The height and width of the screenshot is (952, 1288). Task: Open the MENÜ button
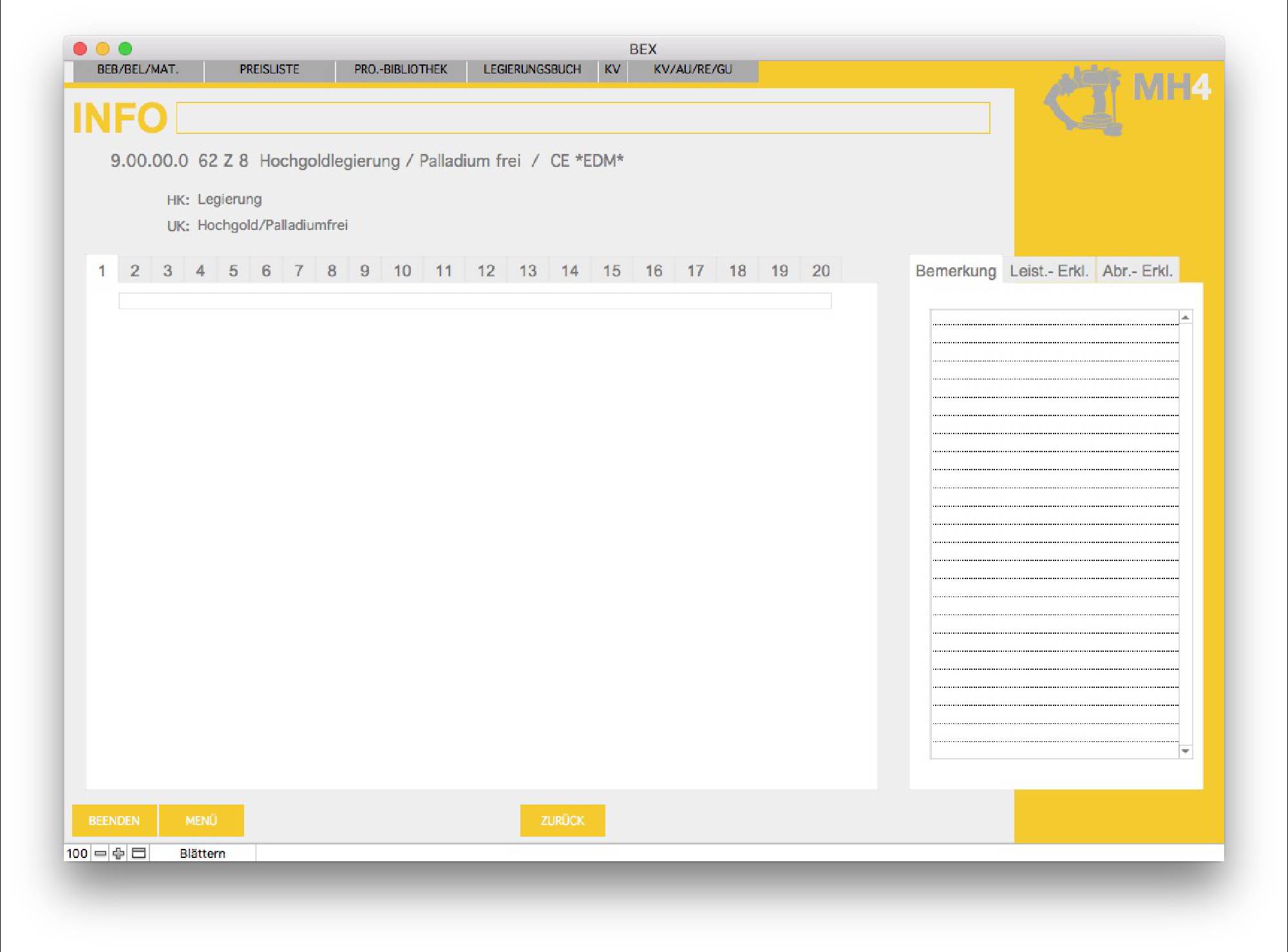[x=201, y=821]
